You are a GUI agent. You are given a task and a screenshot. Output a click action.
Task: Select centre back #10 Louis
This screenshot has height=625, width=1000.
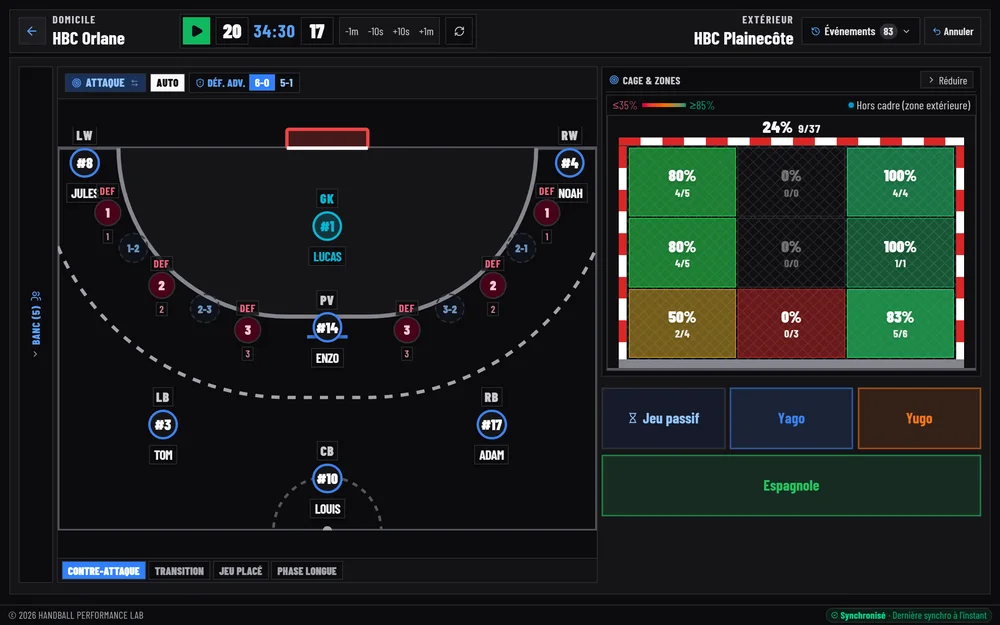(x=327, y=479)
